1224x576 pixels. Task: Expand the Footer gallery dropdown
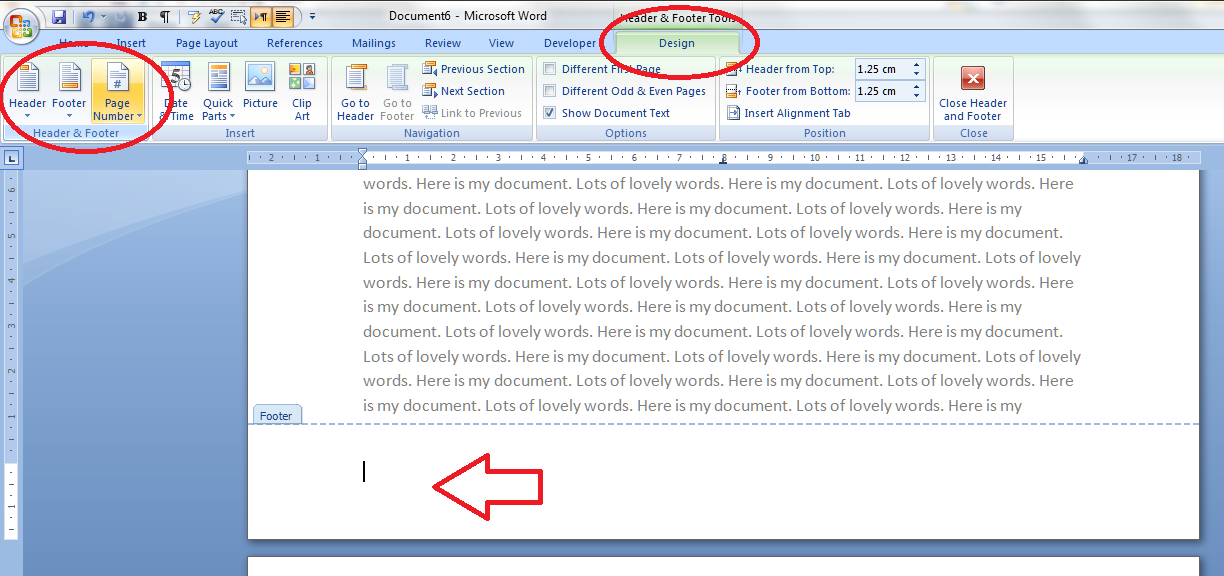pos(69,109)
